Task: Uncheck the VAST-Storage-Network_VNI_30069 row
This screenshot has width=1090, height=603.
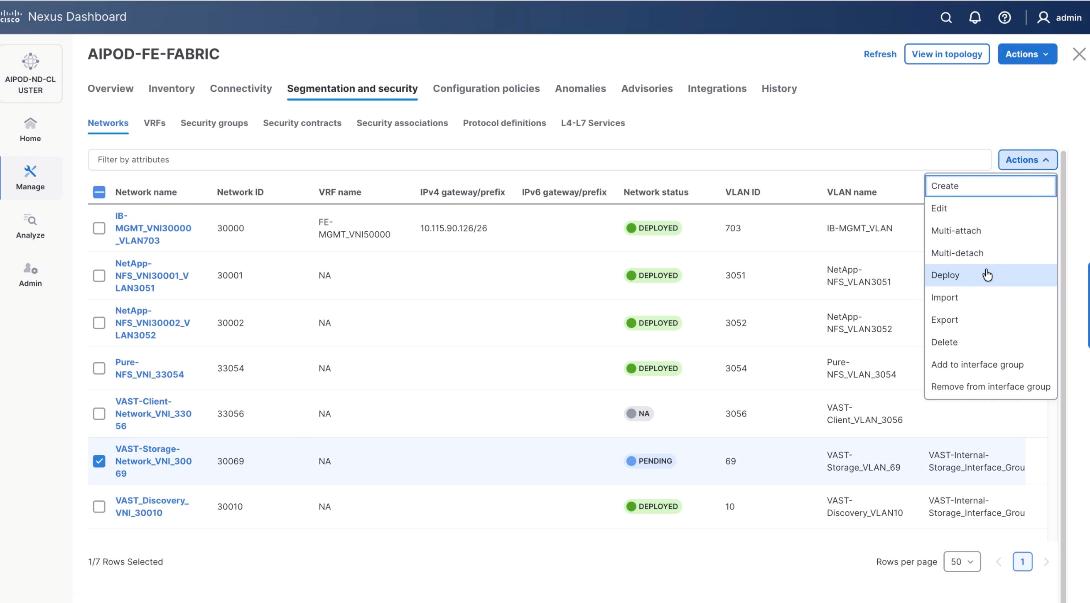Action: (97, 460)
